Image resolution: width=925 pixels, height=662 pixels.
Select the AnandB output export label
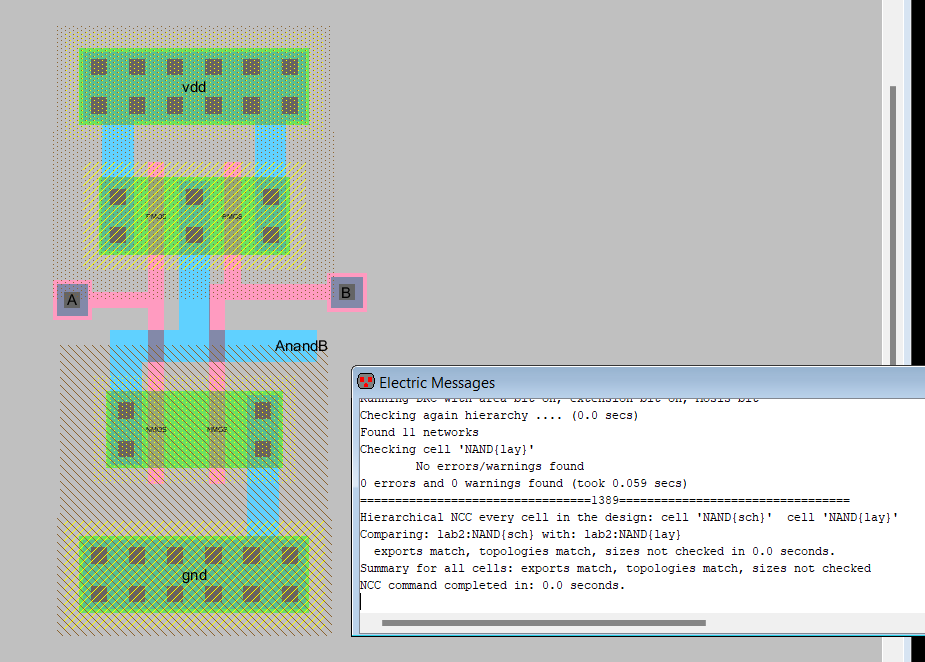click(301, 346)
